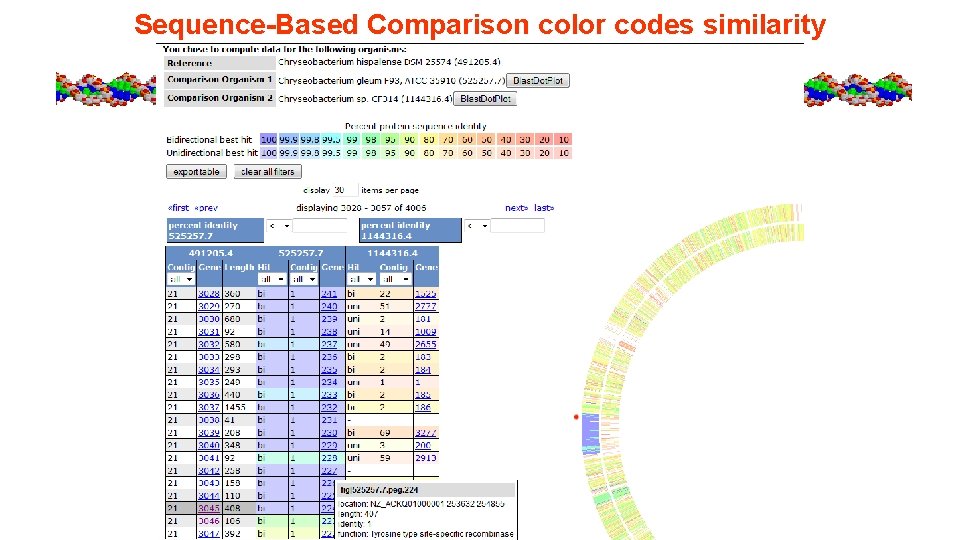Open the Hit filter dropdown under 1144316.4
This screenshot has width=960, height=540.
pyautogui.click(x=361, y=279)
